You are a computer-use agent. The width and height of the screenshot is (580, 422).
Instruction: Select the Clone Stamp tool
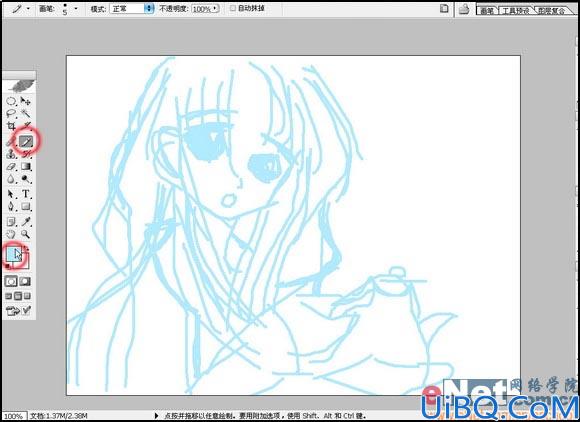click(x=11, y=154)
